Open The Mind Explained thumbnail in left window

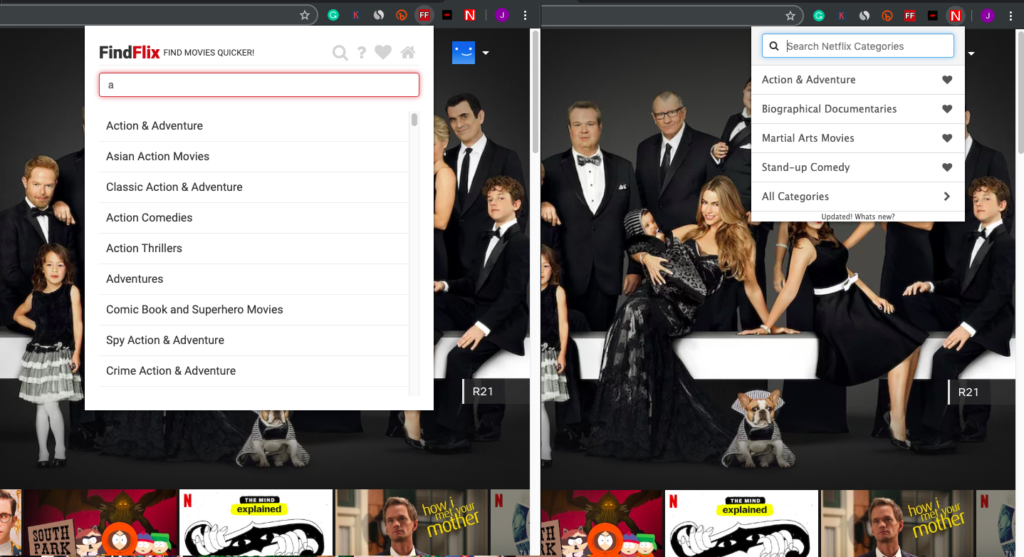tap(256, 523)
